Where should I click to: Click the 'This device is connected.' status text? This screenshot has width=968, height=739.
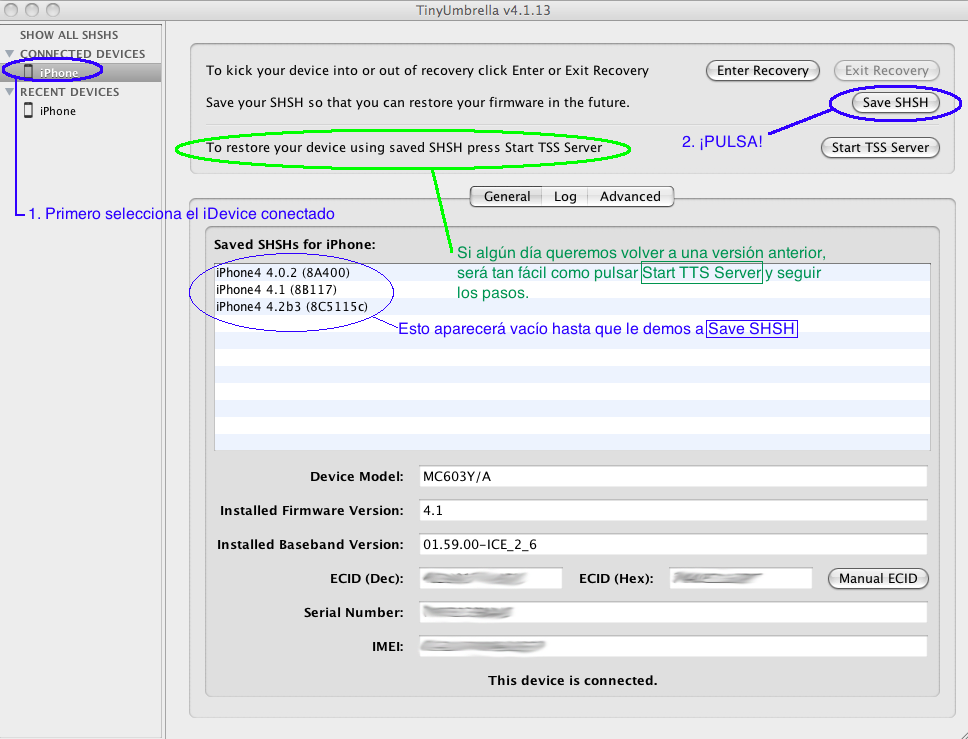[x=572, y=680]
